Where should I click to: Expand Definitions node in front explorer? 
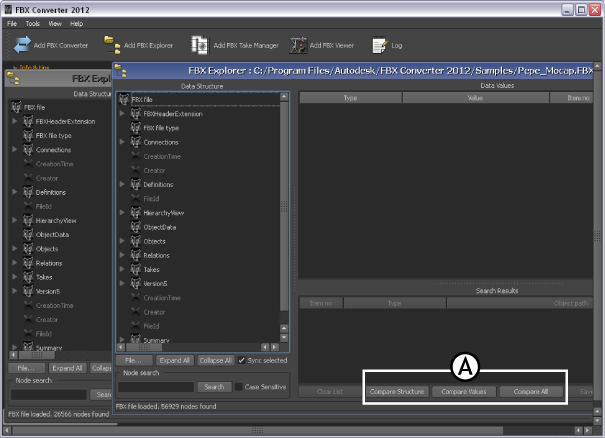[122, 184]
